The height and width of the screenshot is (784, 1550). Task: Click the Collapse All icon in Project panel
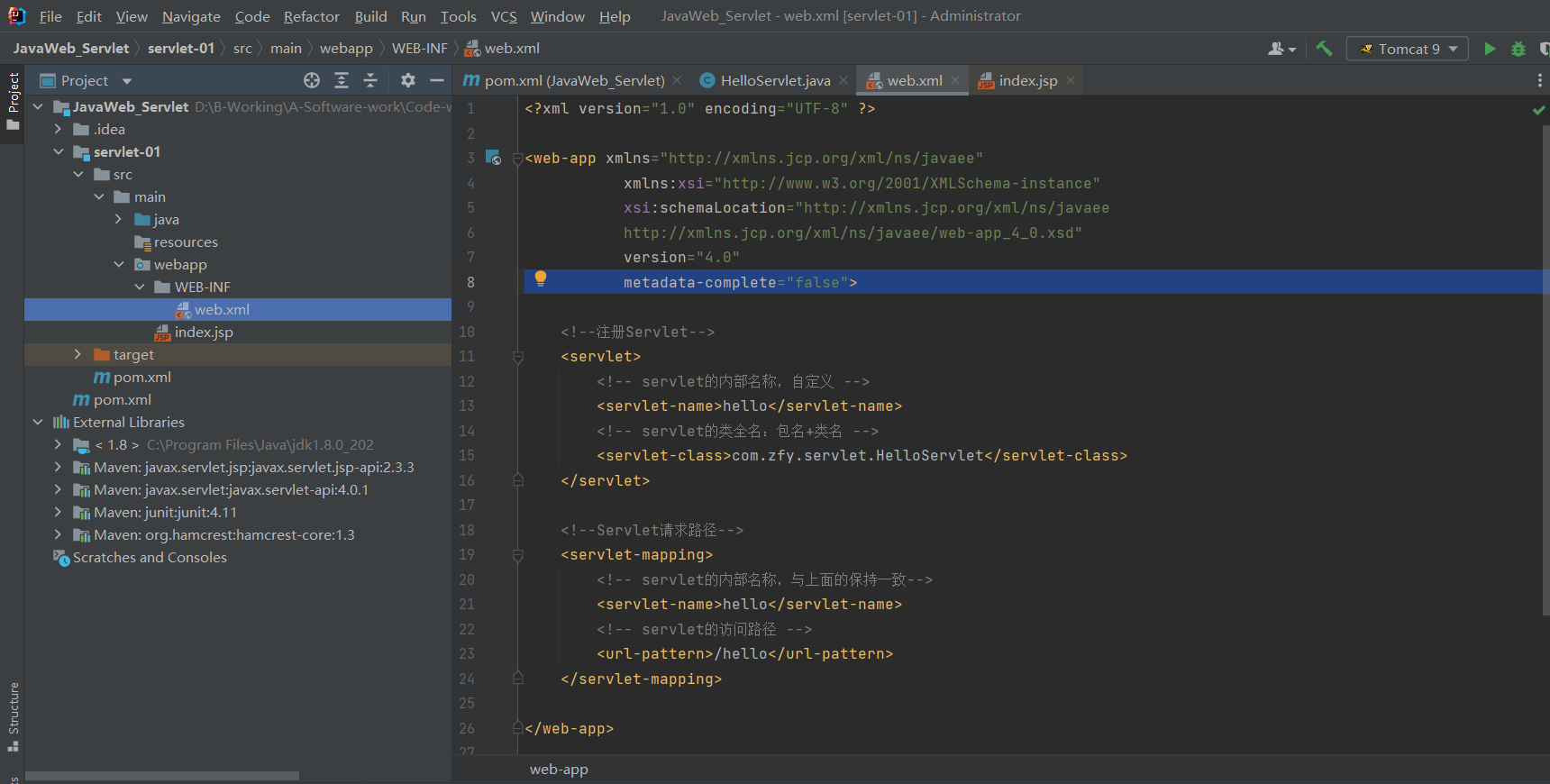(x=370, y=80)
